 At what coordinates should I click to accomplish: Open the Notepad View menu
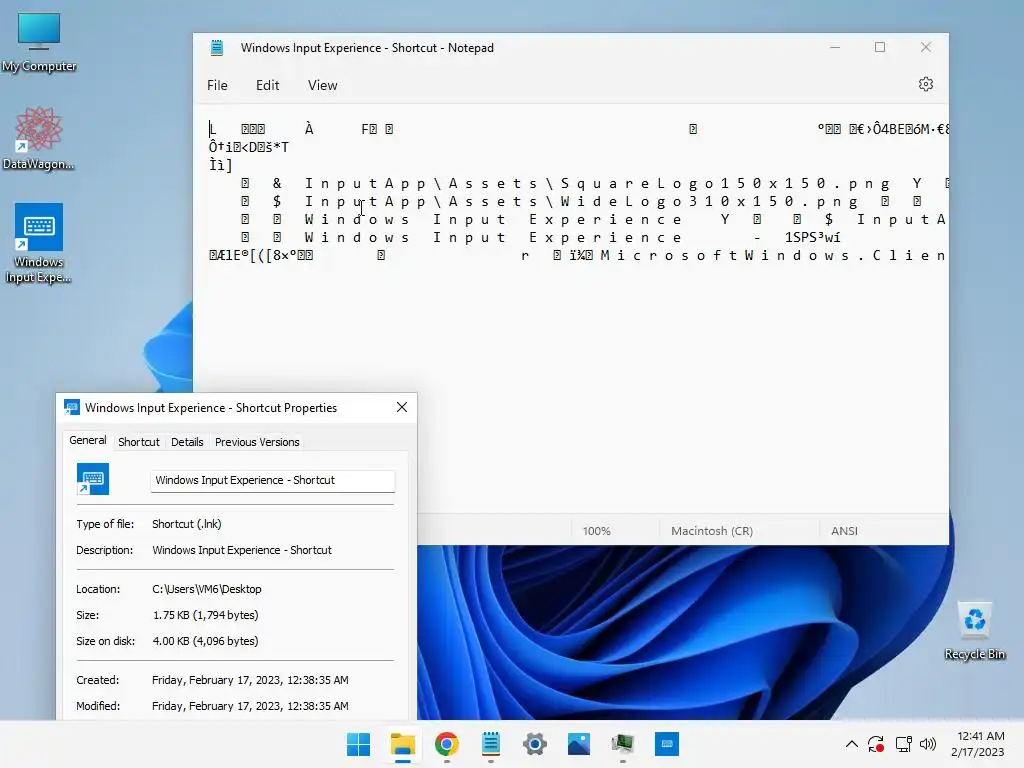(x=323, y=86)
